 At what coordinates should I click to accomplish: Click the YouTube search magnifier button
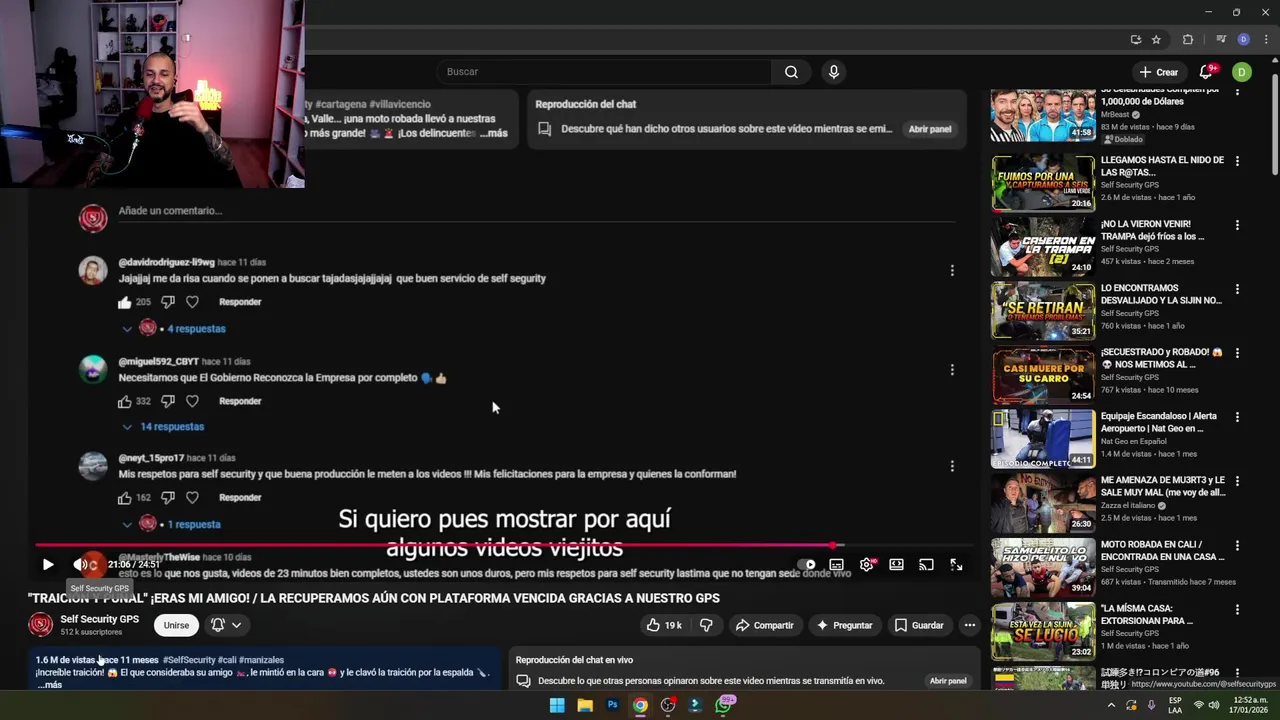(x=791, y=72)
